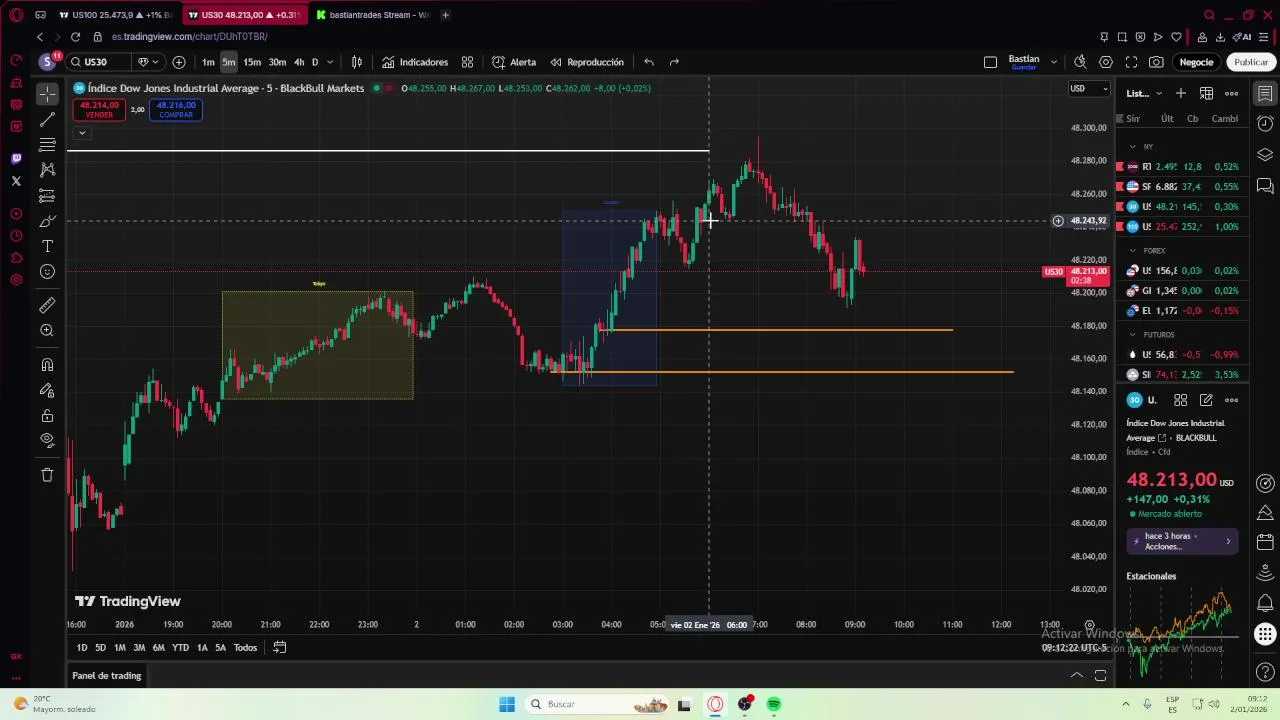Viewport: 1280px width, 720px height.
Task: Switch to the US100 browser tab
Action: click(x=115, y=15)
